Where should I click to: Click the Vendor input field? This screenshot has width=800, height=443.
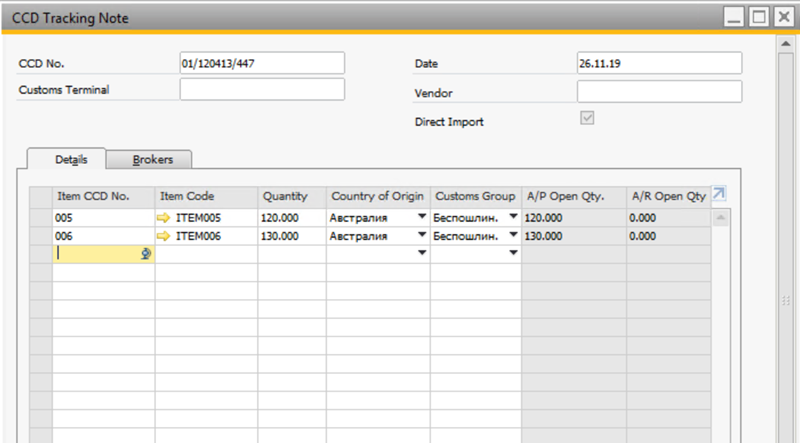[659, 92]
